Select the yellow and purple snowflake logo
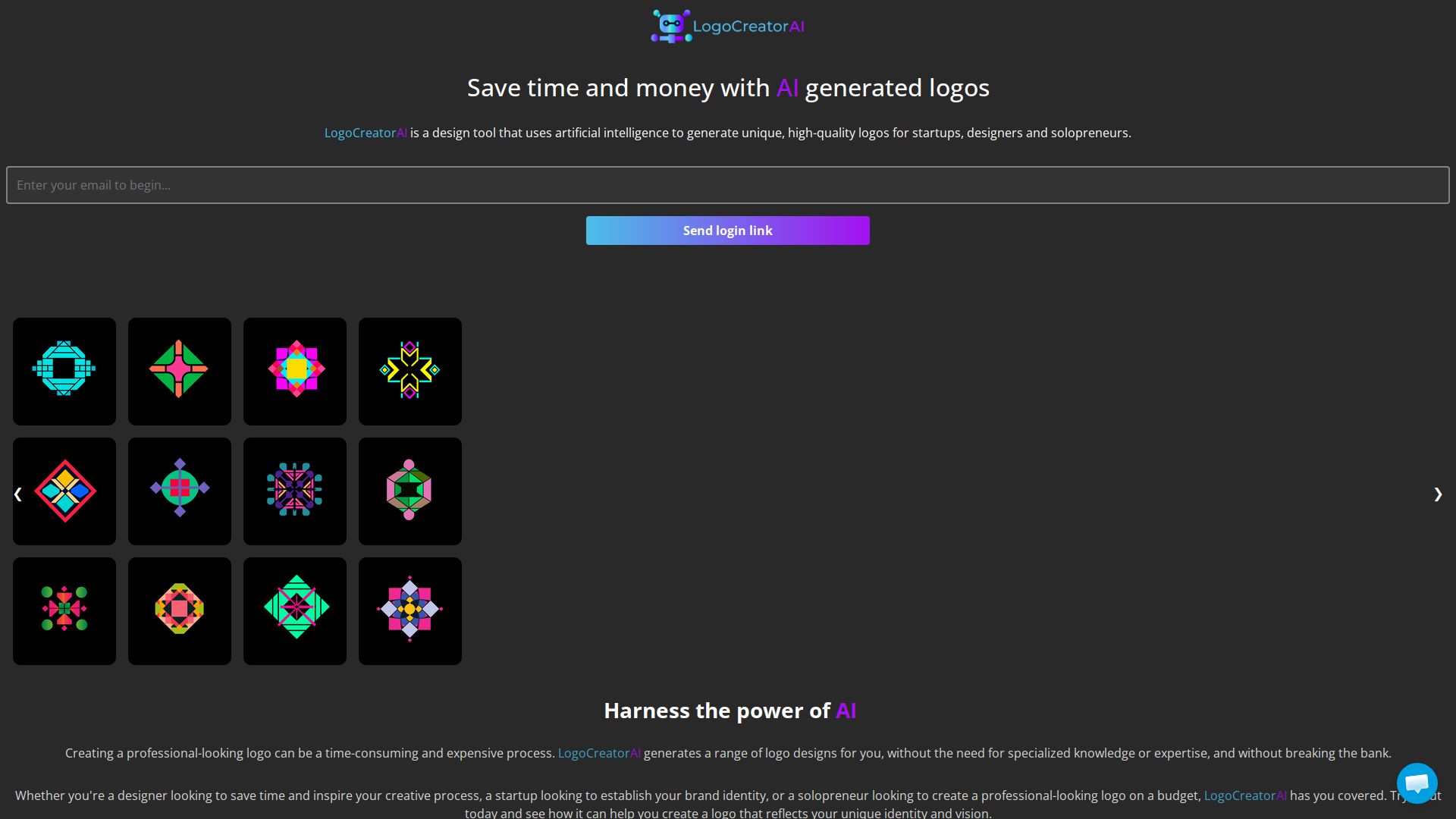The width and height of the screenshot is (1456, 819). tap(409, 371)
